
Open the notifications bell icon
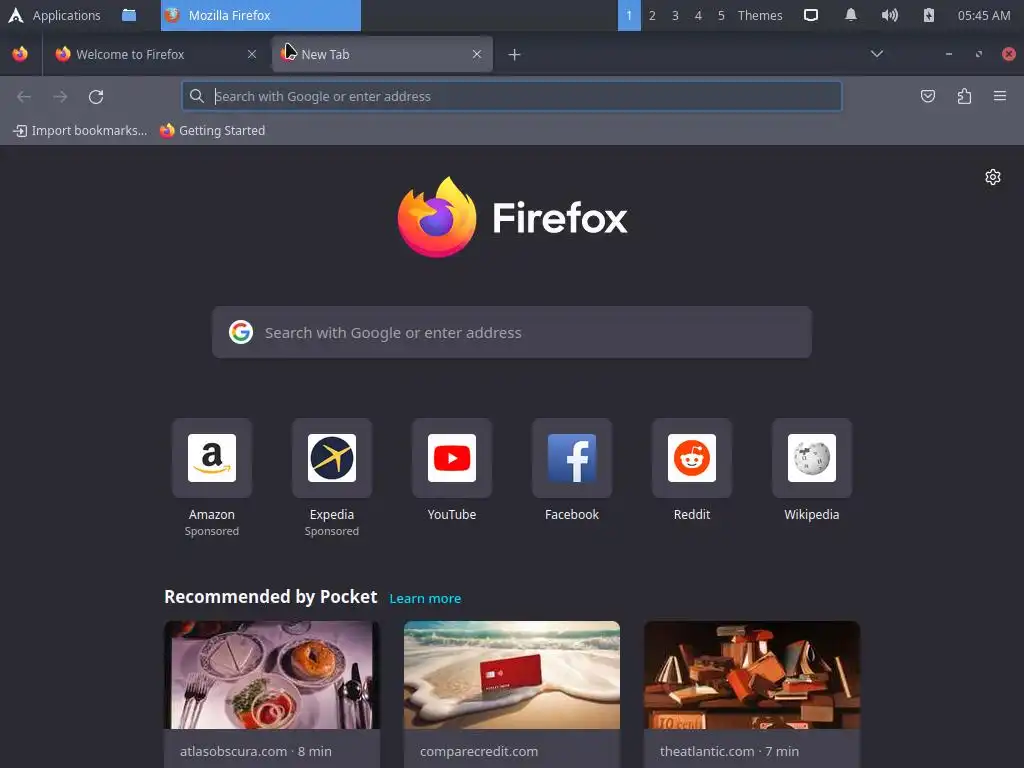click(850, 15)
